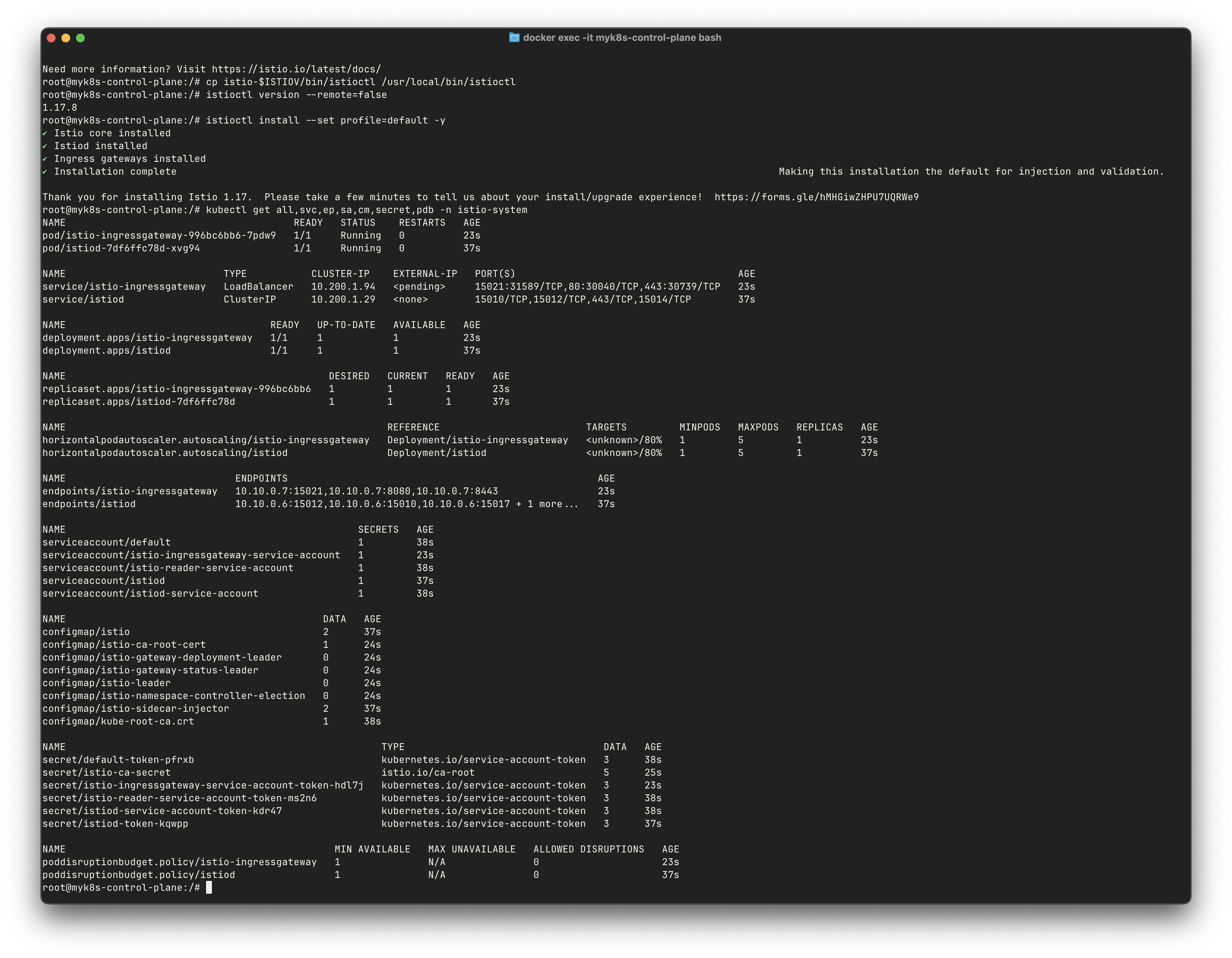Click pod/istio-ingressgateway-996bc6bb6-7pdw9 name
1232x958 pixels.
159,235
